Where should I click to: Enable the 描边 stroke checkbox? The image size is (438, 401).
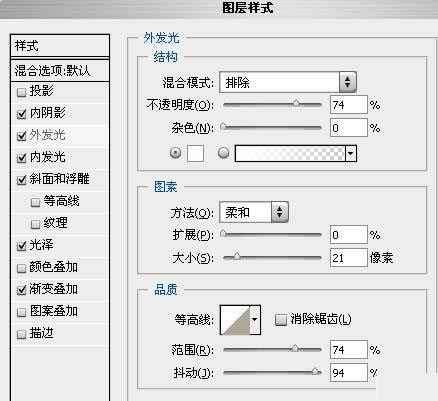(x=21, y=334)
